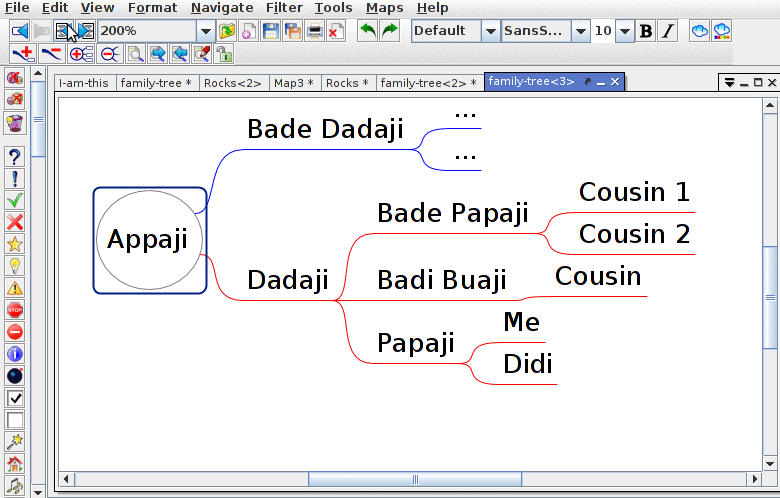Add the yellow star icon to node
This screenshot has height=498, width=780.
pos(15,244)
